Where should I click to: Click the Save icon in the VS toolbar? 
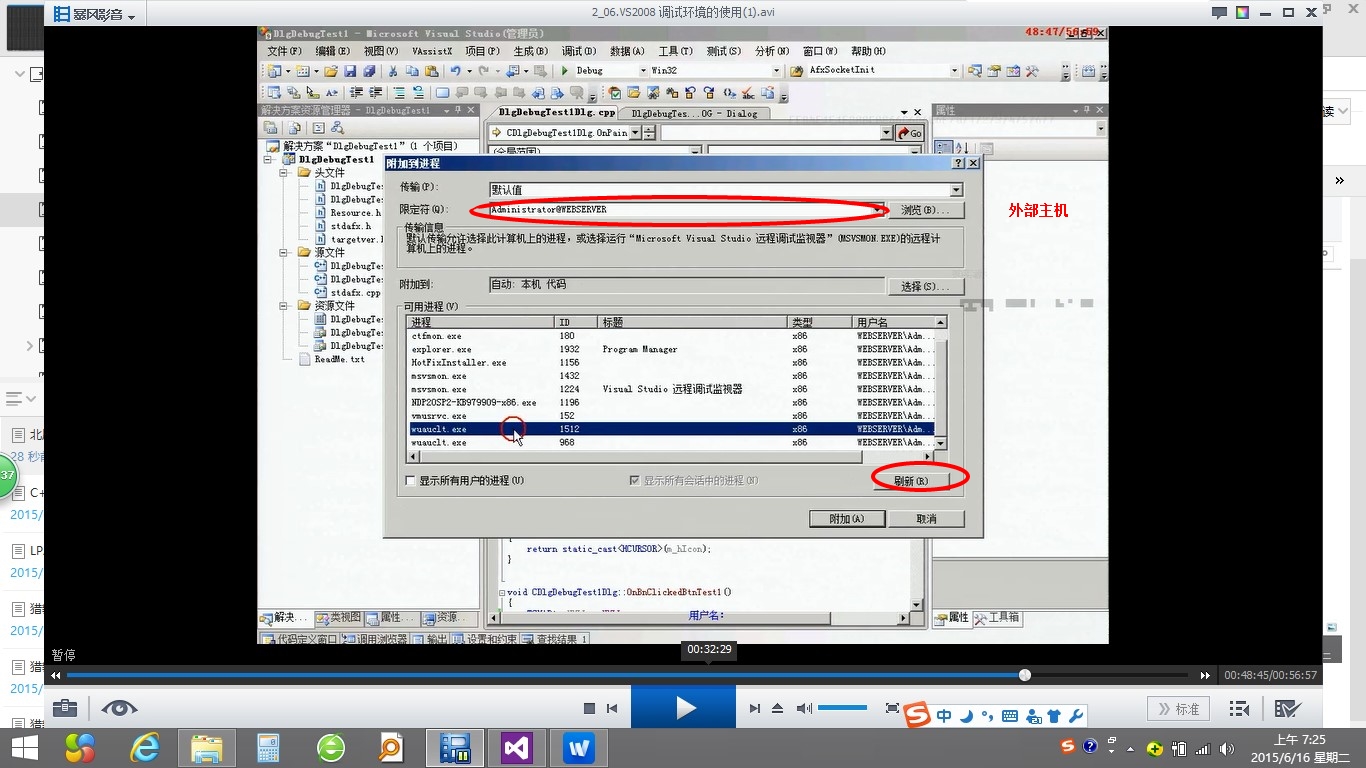350,71
